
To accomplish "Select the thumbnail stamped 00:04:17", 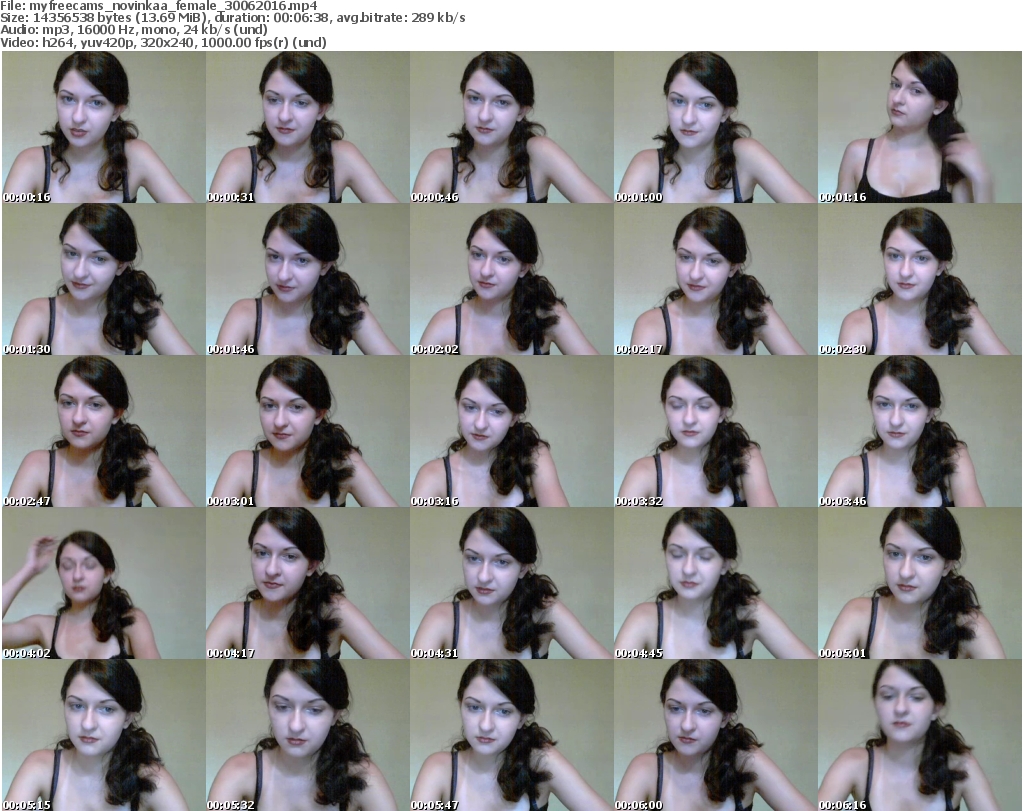I will pos(308,583).
